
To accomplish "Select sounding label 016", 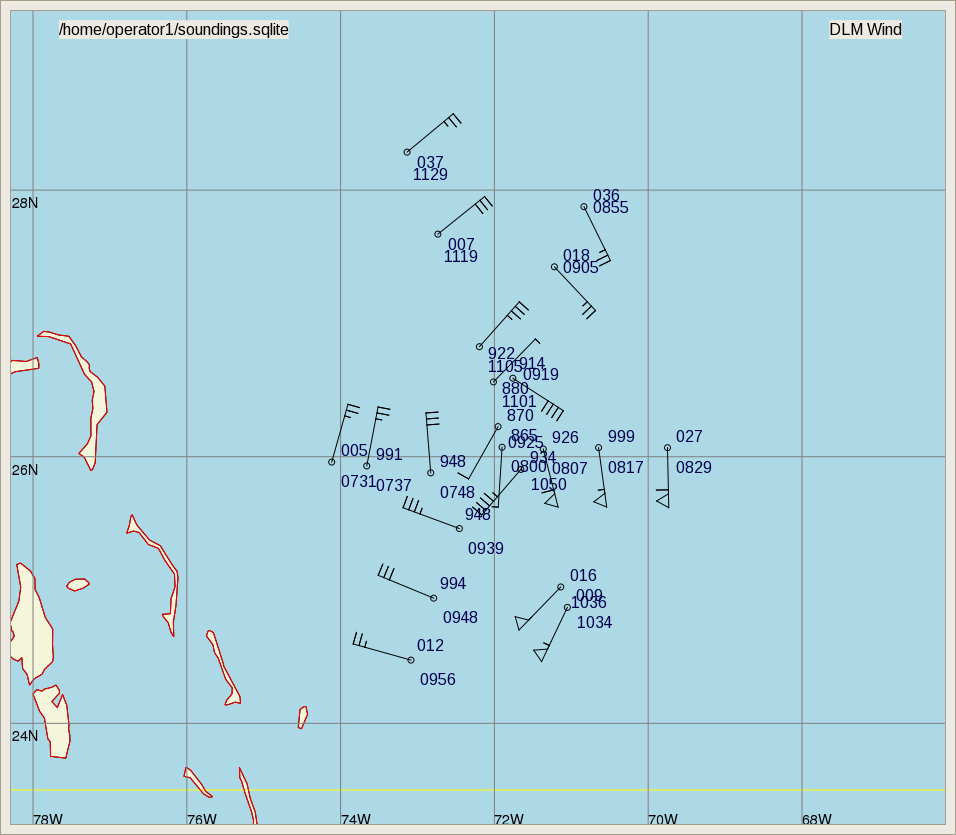I will [583, 575].
